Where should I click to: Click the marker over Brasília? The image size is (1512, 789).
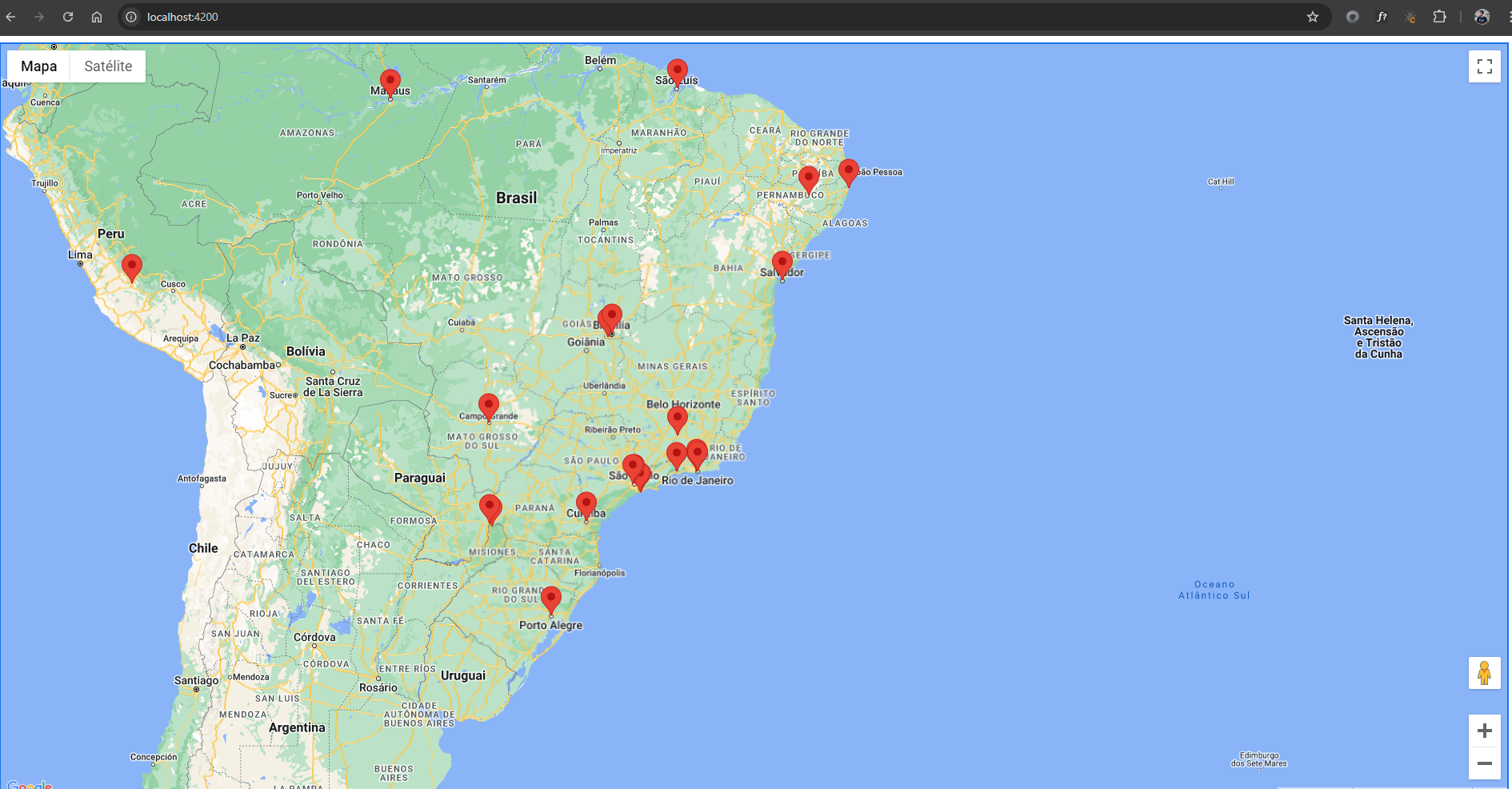click(612, 318)
